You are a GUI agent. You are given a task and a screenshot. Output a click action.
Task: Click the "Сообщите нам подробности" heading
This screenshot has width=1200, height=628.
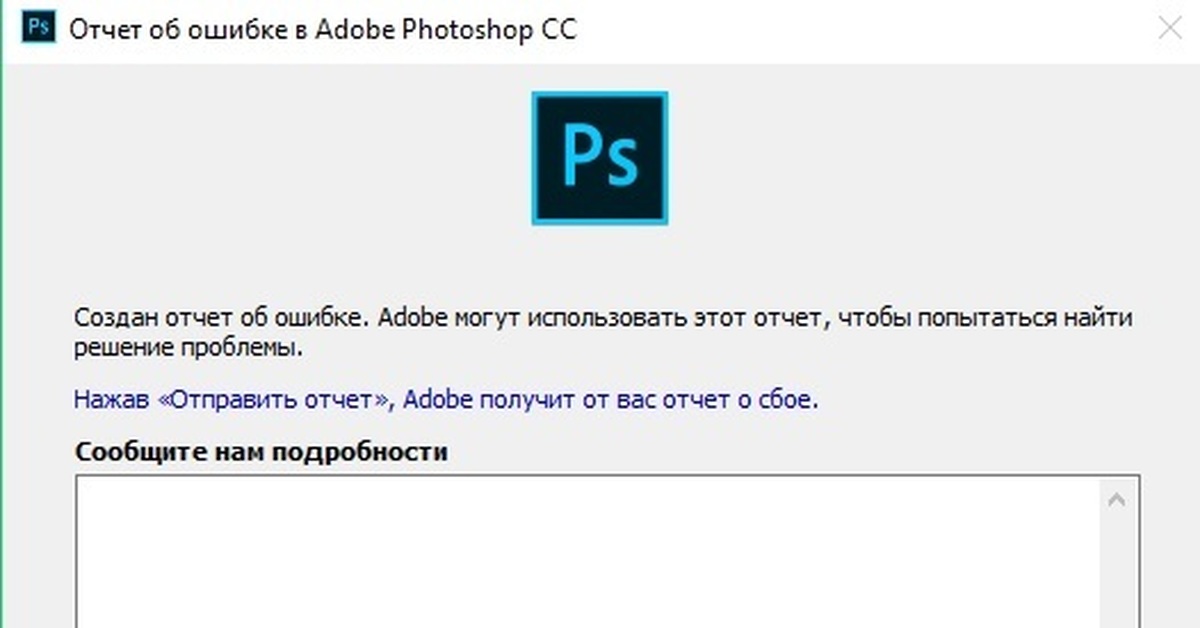tap(261, 452)
